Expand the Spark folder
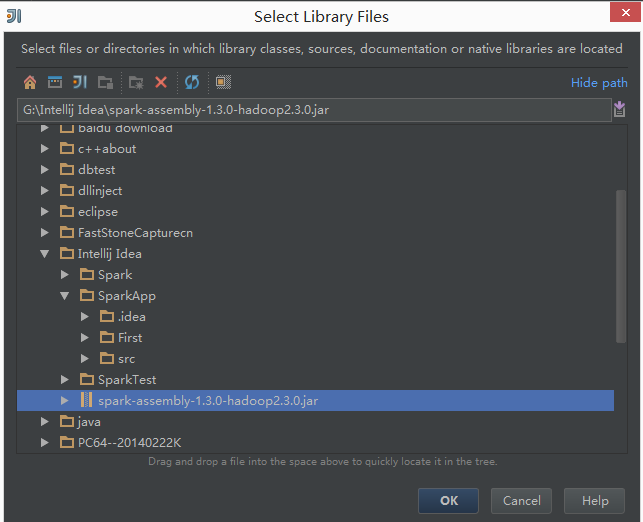Viewport: 643px width, 522px height. coord(64,275)
